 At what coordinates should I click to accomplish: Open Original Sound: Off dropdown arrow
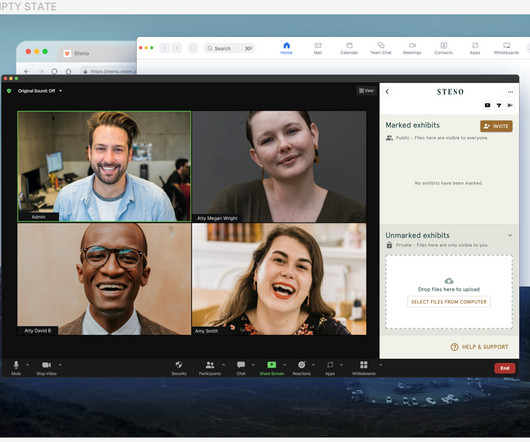pos(61,91)
